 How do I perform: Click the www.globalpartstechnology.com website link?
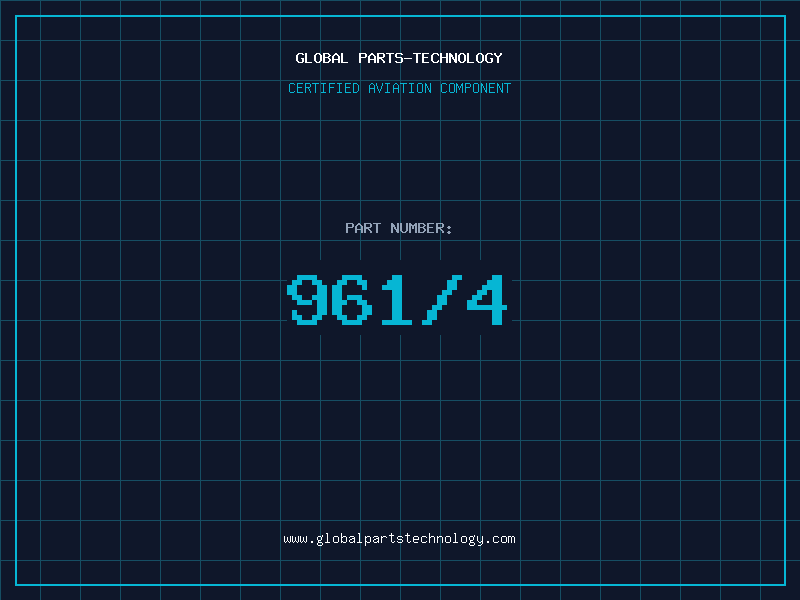(x=399, y=539)
